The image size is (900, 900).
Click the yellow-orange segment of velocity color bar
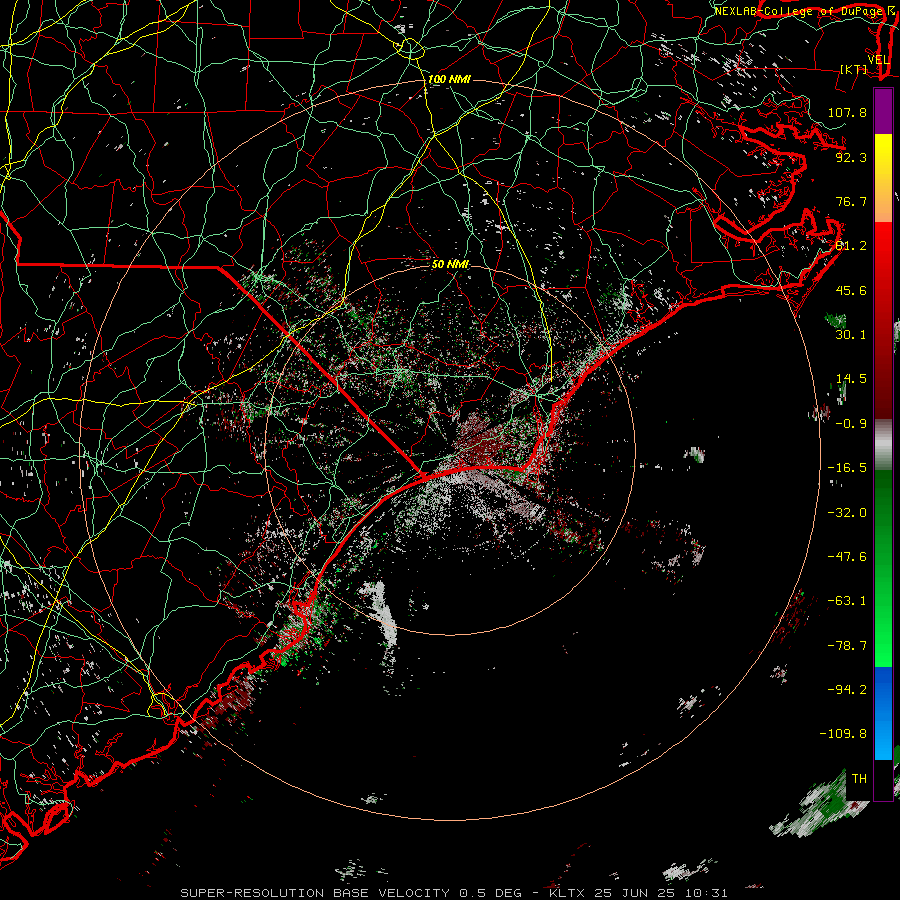pyautogui.click(x=883, y=178)
